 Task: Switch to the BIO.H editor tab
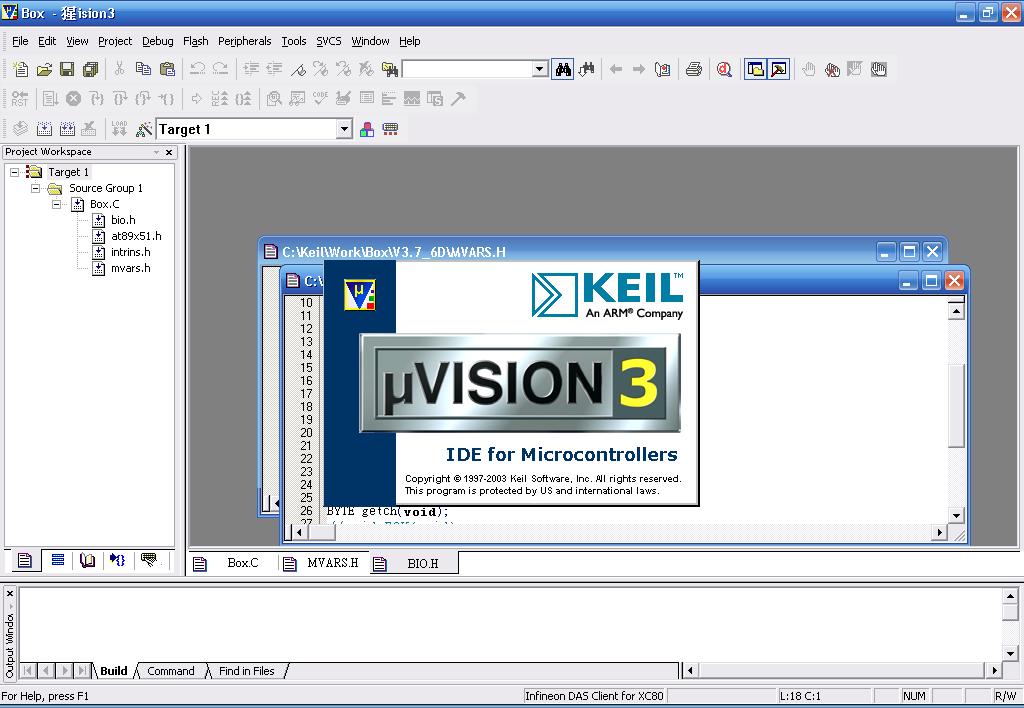coord(414,563)
